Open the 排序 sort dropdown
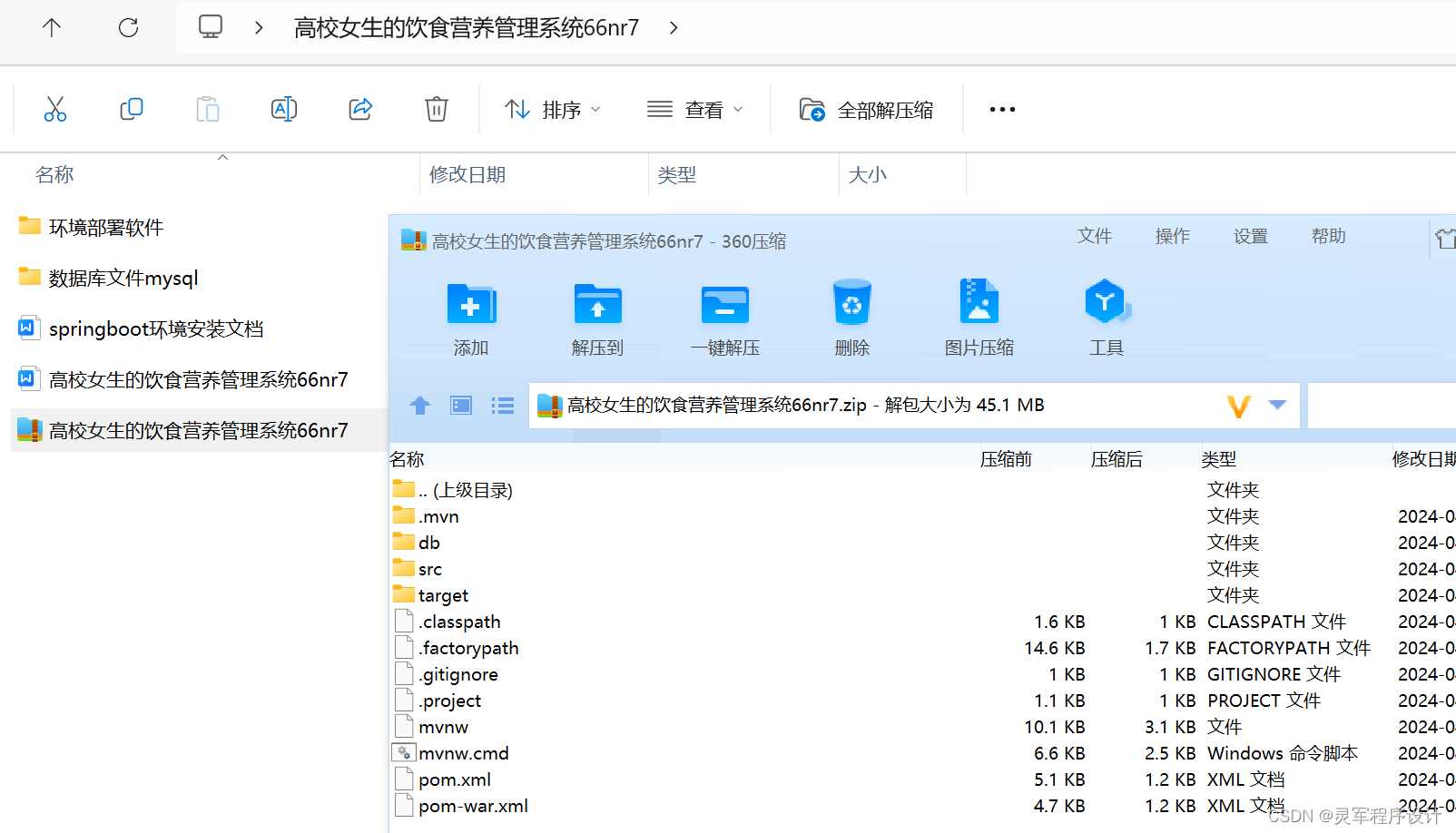The image size is (1456, 833). click(x=552, y=110)
